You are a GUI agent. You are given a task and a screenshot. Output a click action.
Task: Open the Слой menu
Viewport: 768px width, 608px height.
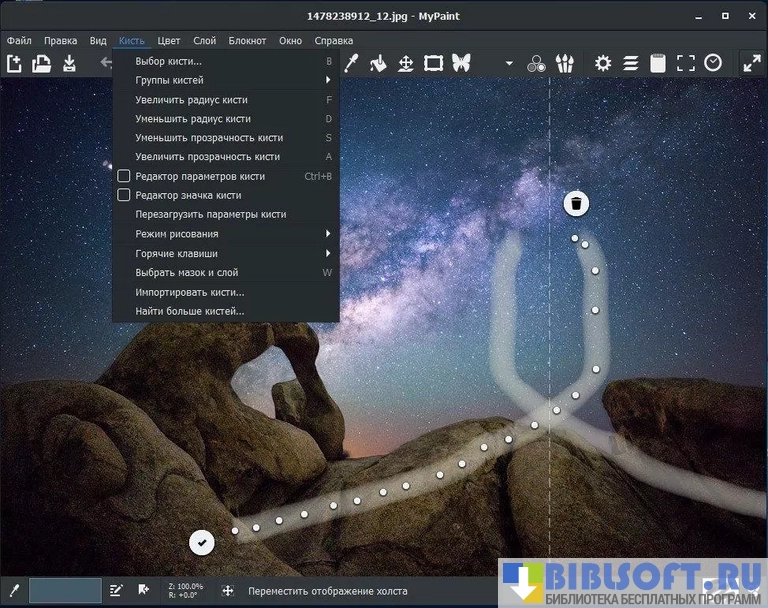pyautogui.click(x=204, y=41)
